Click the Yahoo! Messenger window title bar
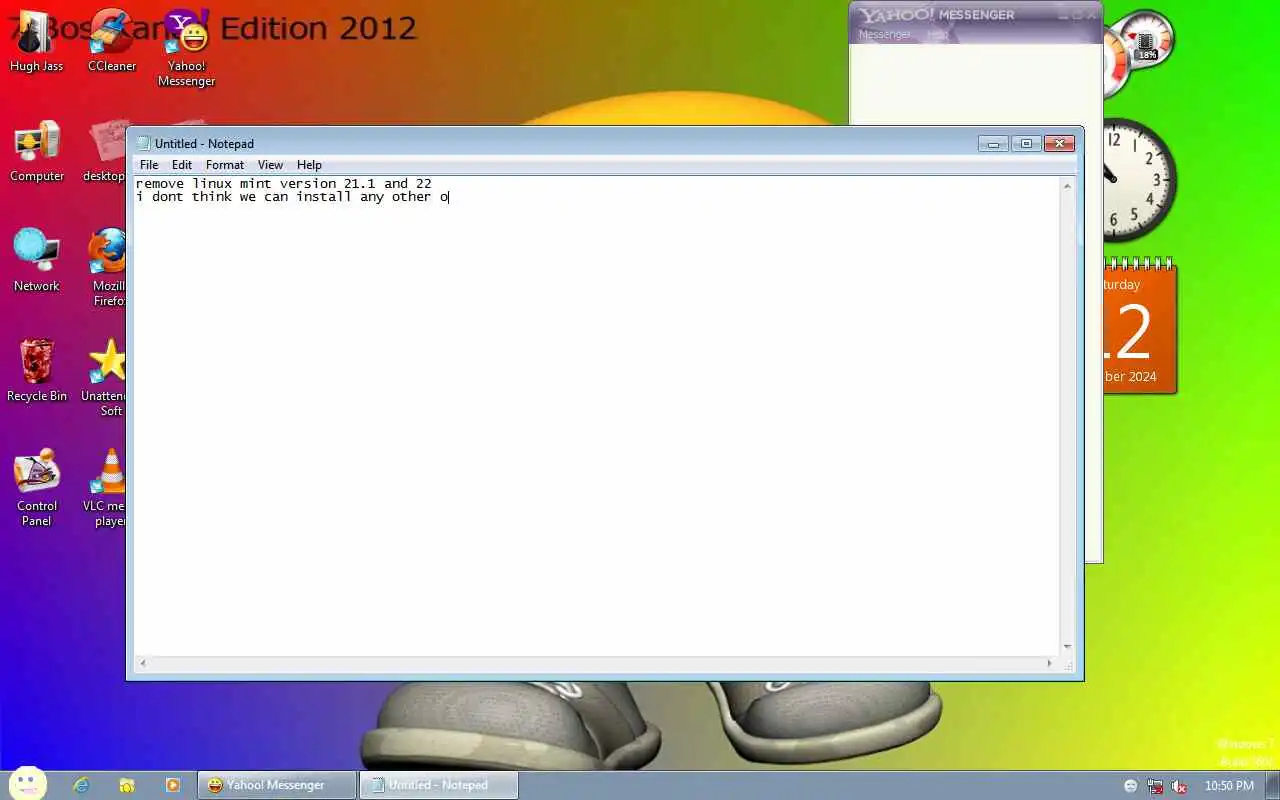Screen dimensions: 1280x800 click(x=975, y=15)
